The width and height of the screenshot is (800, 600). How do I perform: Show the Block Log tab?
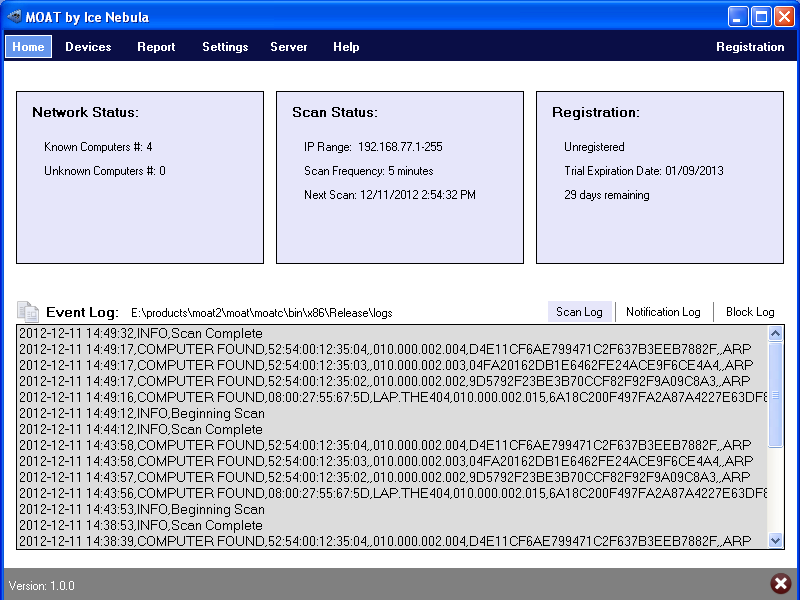pos(750,312)
